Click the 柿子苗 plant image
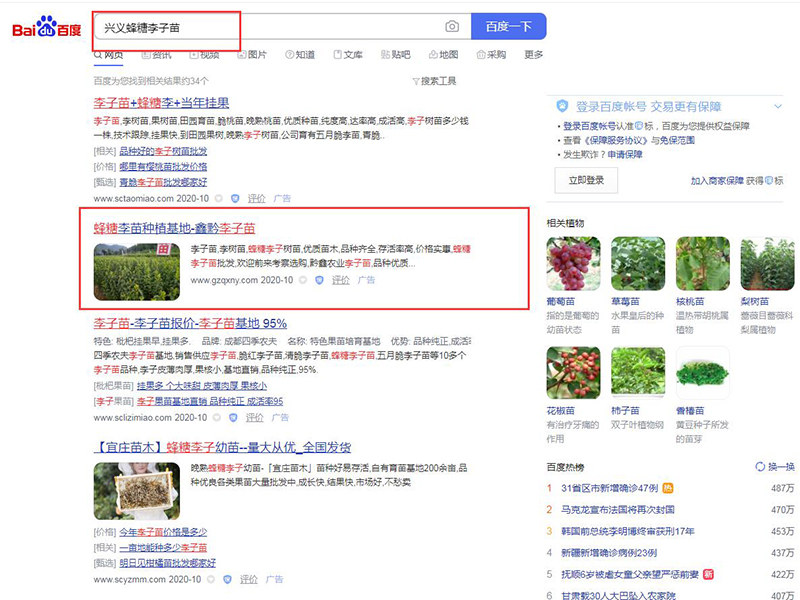The image size is (800, 600). coord(638,372)
